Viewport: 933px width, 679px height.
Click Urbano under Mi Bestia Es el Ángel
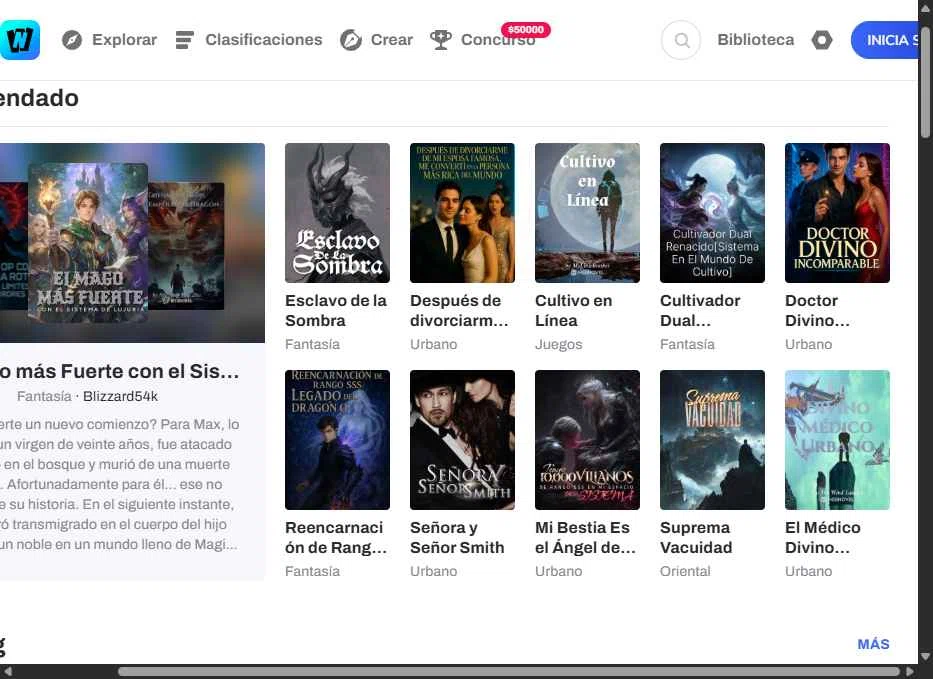[559, 571]
